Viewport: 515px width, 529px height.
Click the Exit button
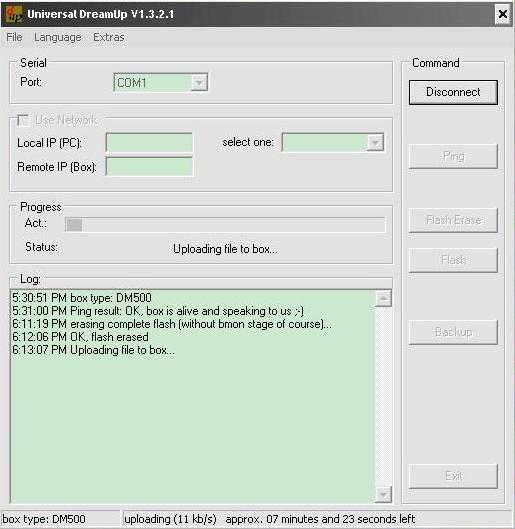[453, 476]
